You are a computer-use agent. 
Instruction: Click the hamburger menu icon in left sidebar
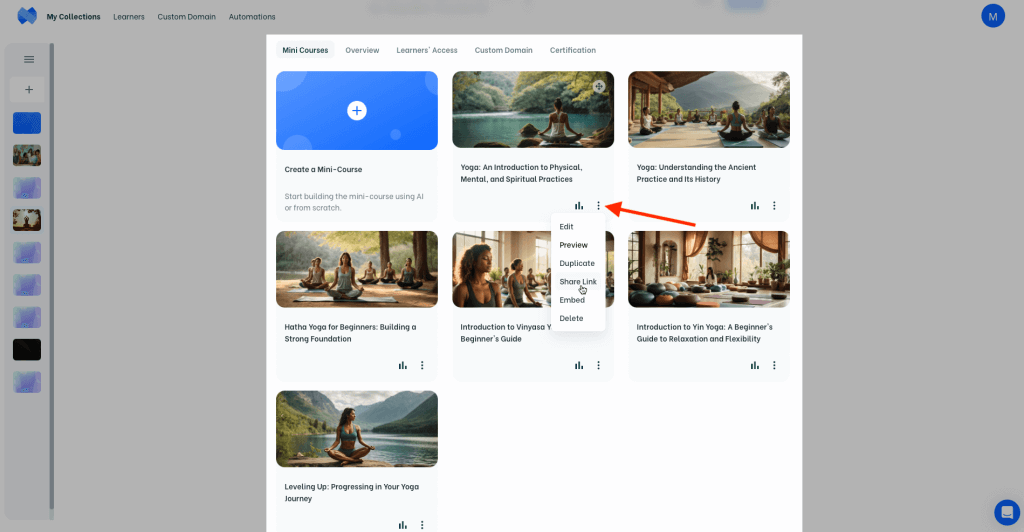(29, 60)
